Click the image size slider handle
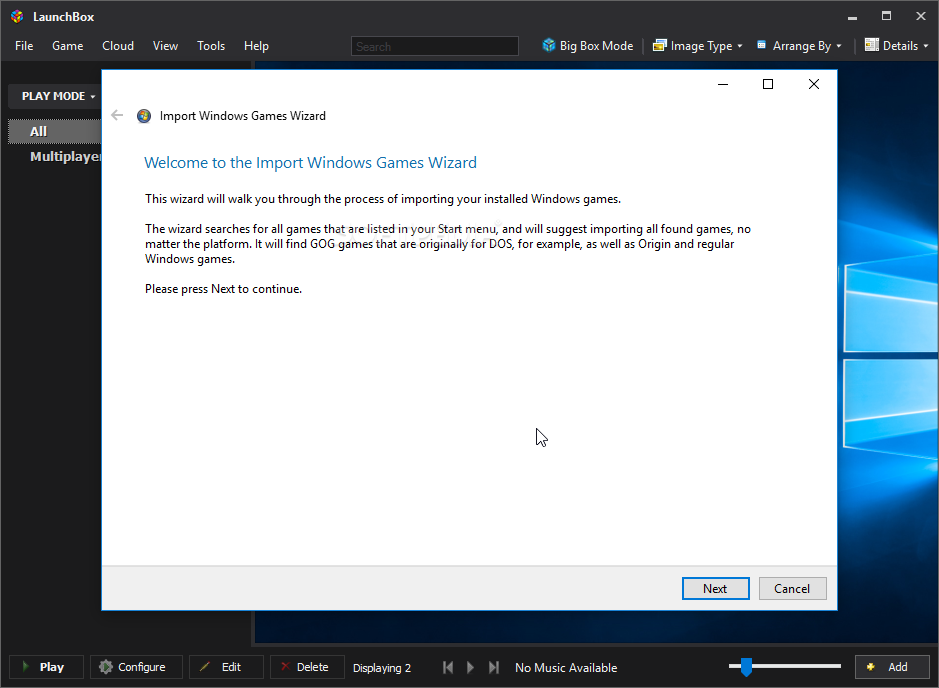This screenshot has height=688, width=939. 746,666
